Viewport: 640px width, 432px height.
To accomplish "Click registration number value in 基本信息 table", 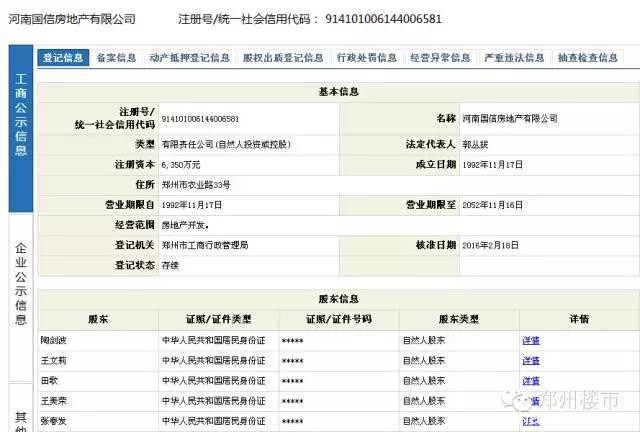I will [x=200, y=119].
